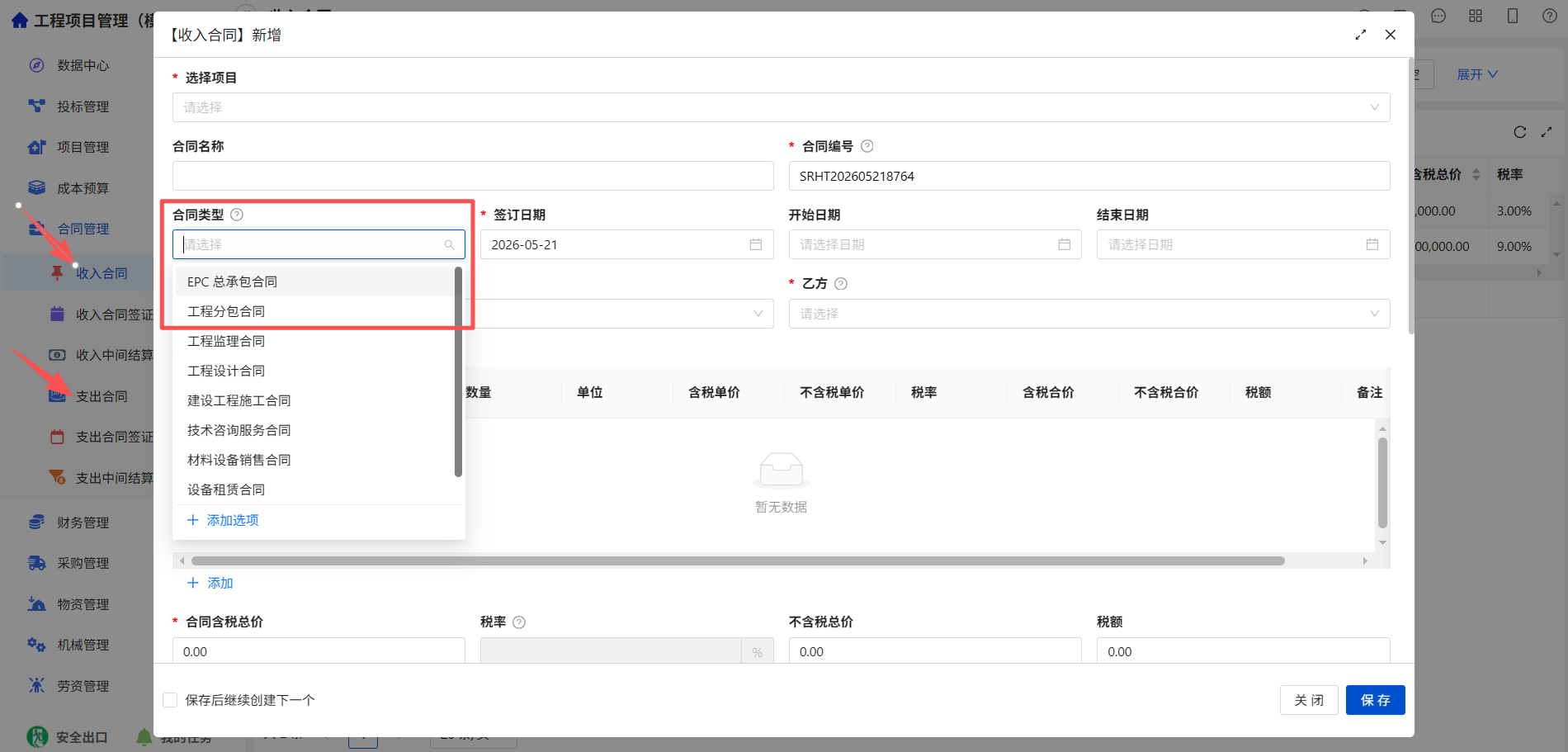
Task: Click 添加选项 in the dropdown list
Action: pos(224,520)
